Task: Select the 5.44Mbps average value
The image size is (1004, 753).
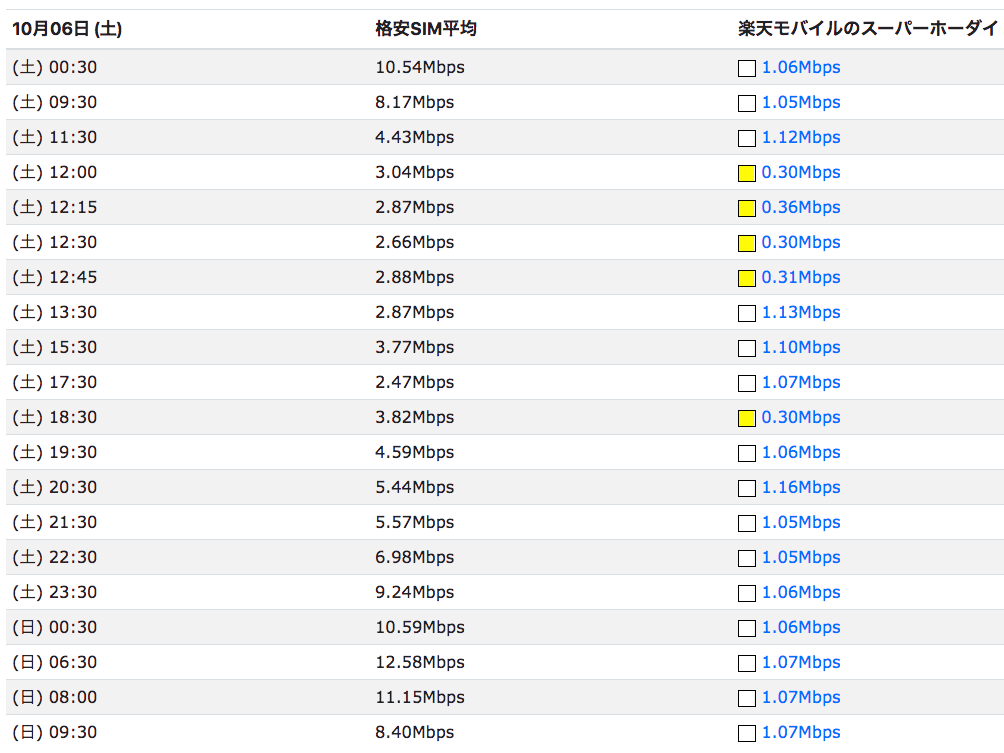Action: click(x=414, y=487)
